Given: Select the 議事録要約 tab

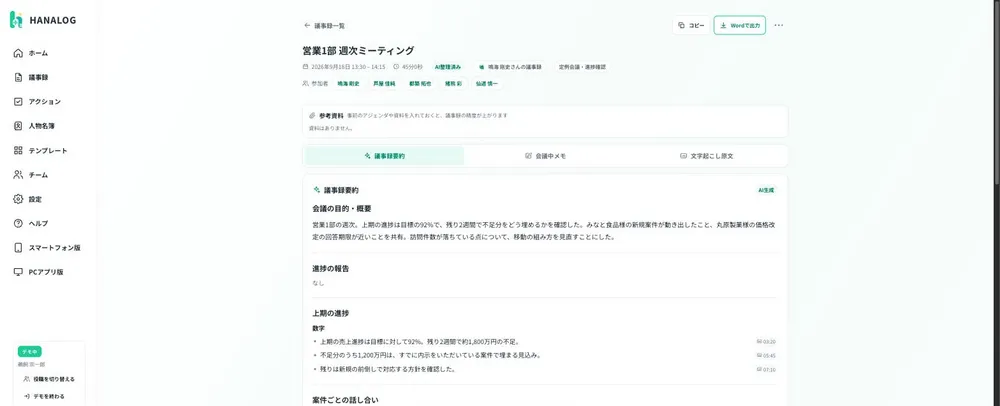Looking at the screenshot, I should click(x=384, y=156).
